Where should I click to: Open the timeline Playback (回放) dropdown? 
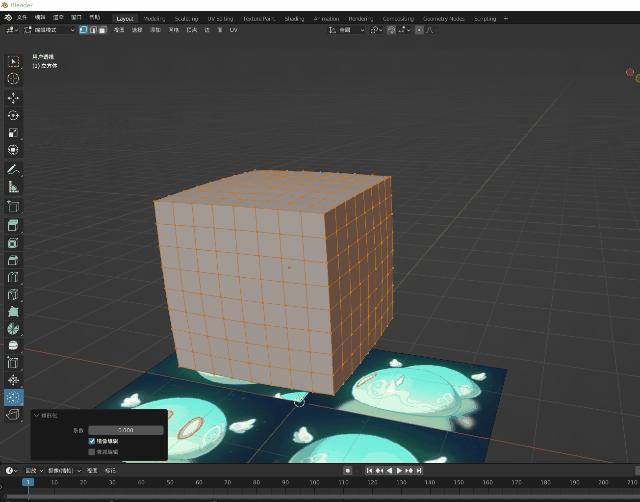pos(34,471)
